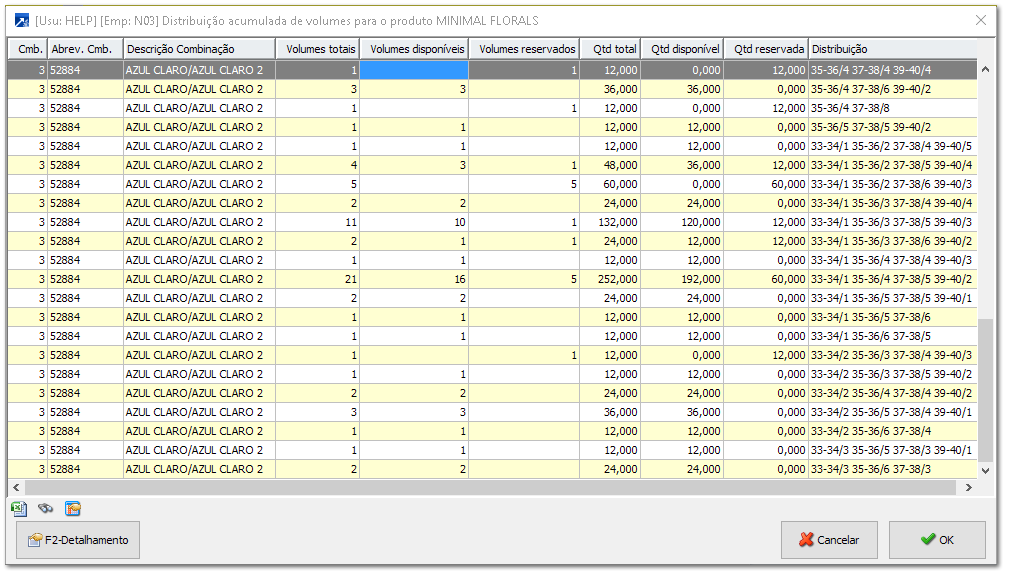
Task: Click the binoculars search icon
Action: 45,508
